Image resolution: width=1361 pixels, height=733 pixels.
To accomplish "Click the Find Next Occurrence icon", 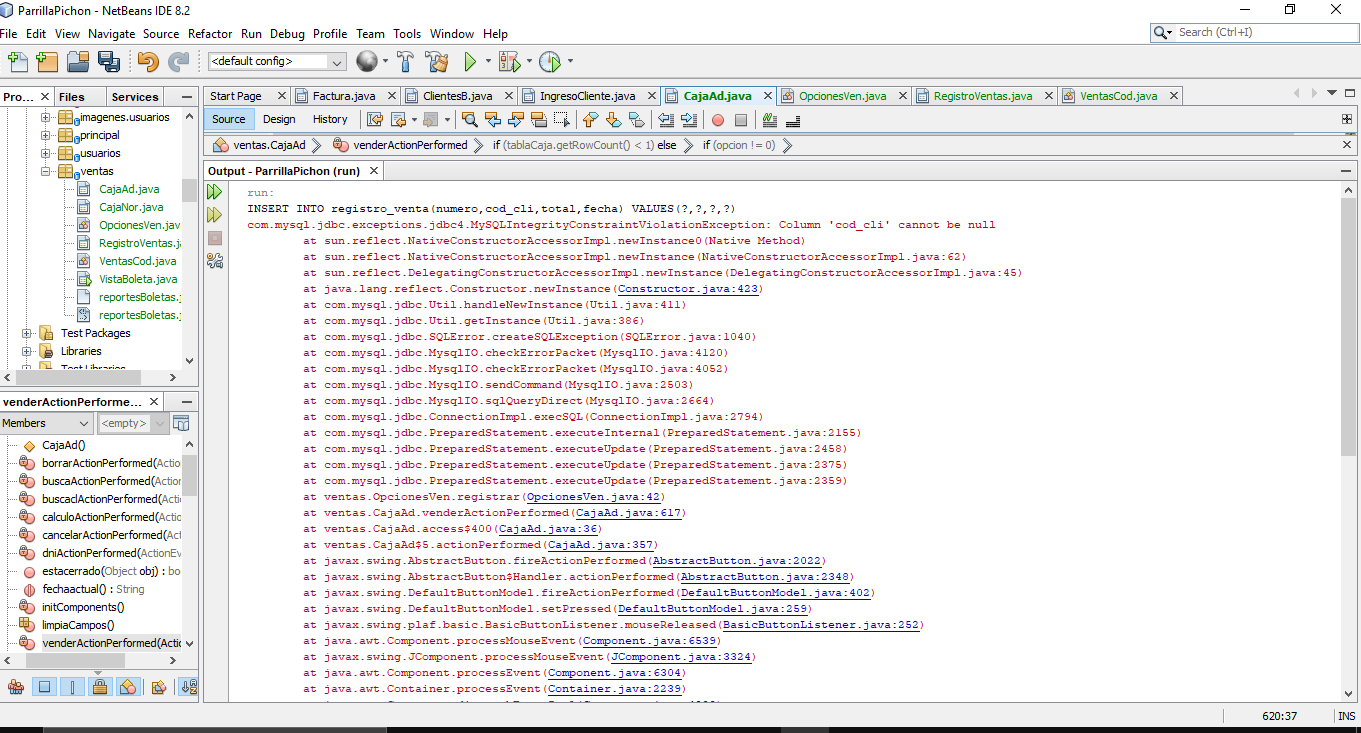I will coord(515,120).
